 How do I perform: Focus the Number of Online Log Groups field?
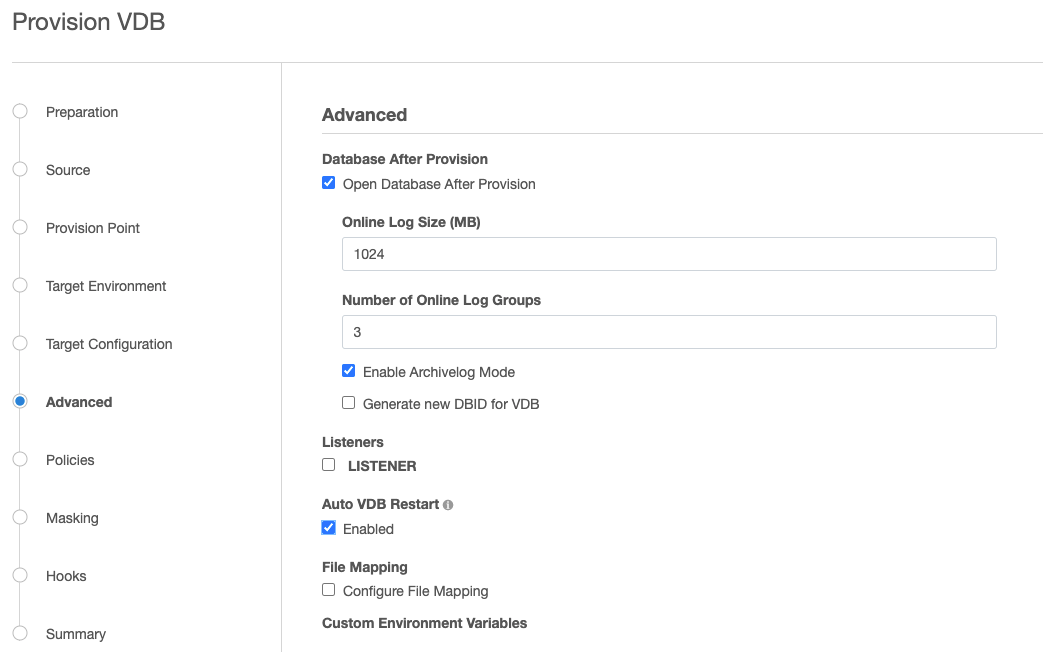coord(669,332)
